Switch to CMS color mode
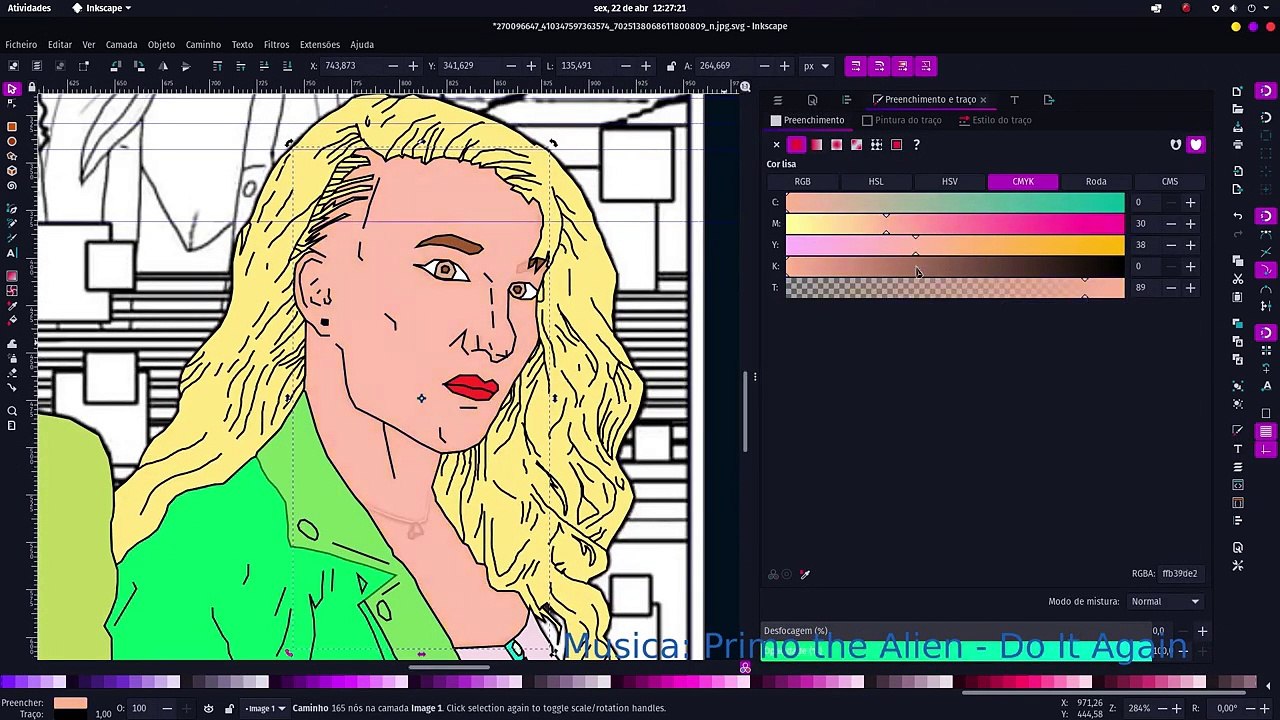1280x720 pixels. (1170, 182)
